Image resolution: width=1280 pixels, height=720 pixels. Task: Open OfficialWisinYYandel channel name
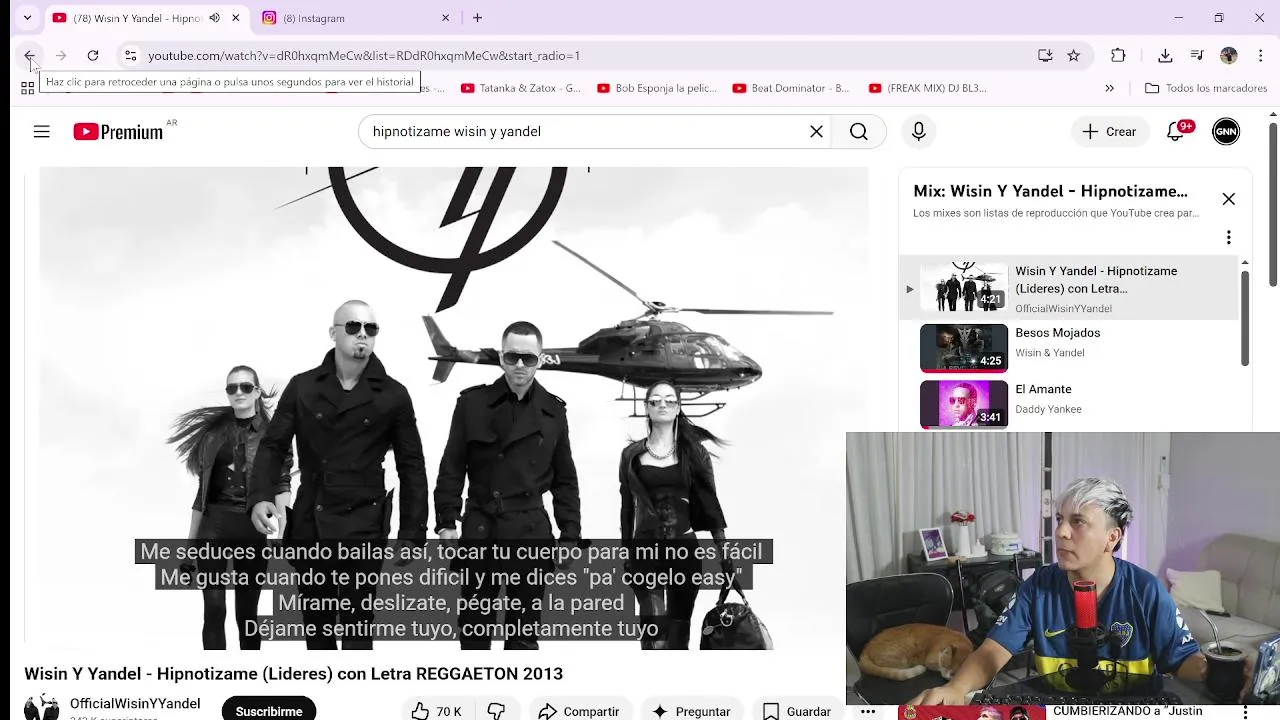coord(135,704)
